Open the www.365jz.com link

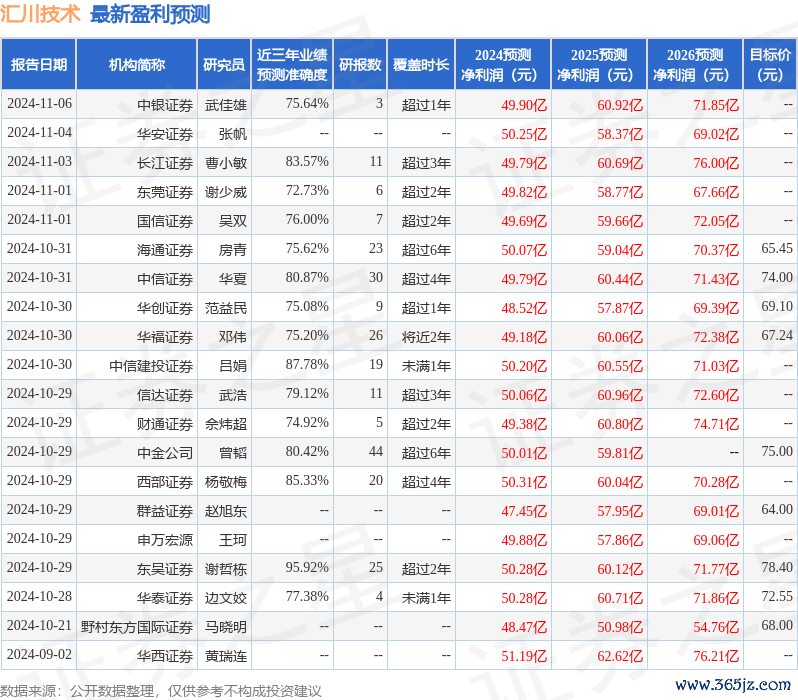[733, 684]
